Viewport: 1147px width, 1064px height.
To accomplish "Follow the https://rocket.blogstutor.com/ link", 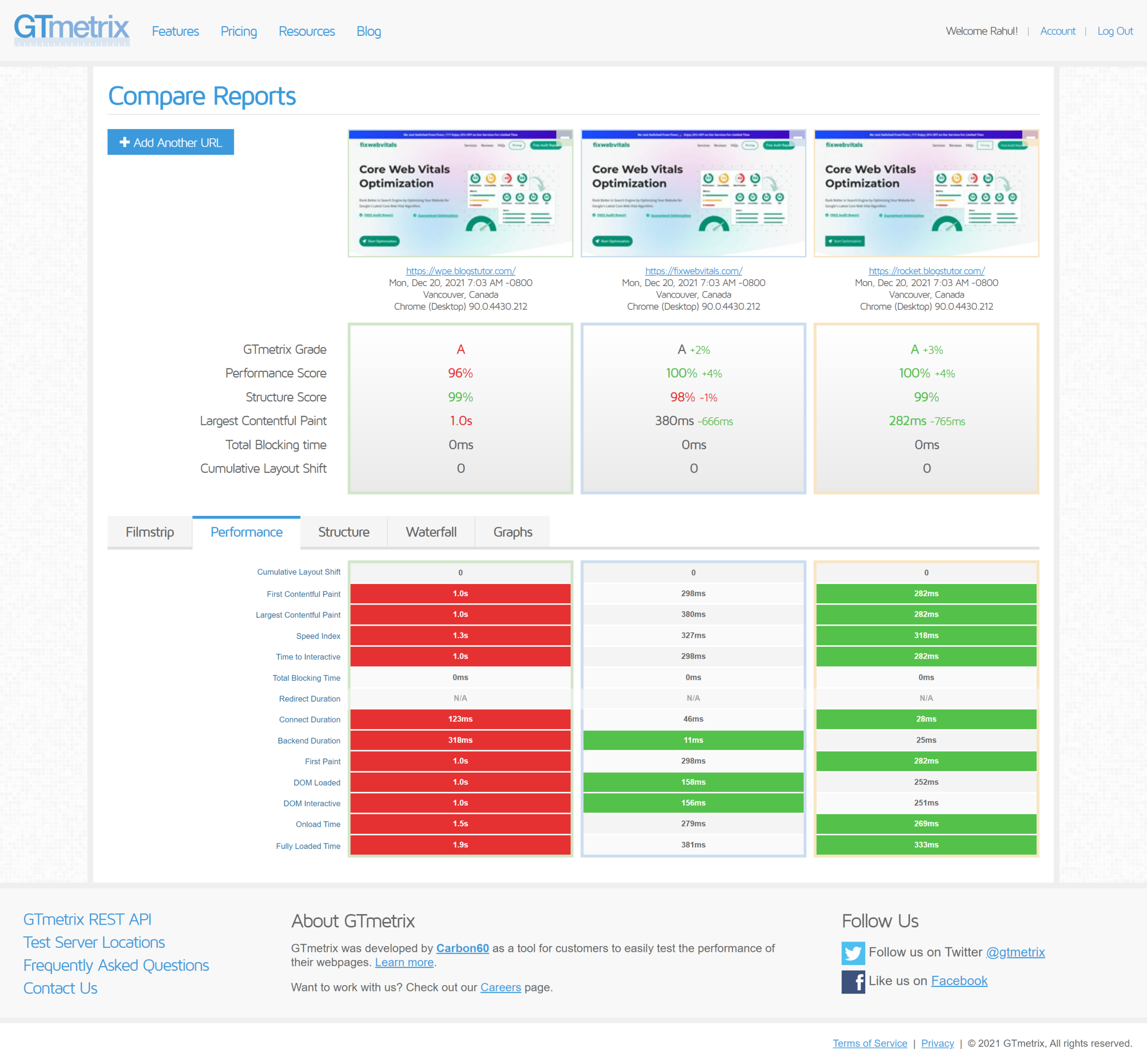I will 927,271.
